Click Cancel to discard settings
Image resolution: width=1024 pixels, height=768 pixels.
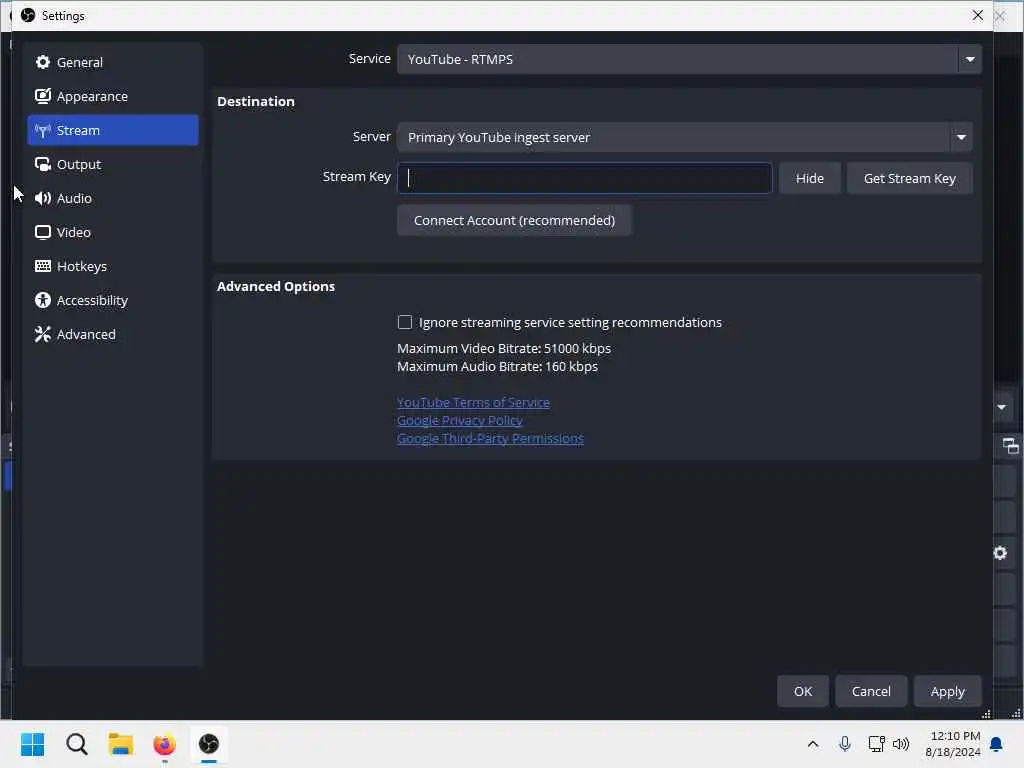pos(871,691)
